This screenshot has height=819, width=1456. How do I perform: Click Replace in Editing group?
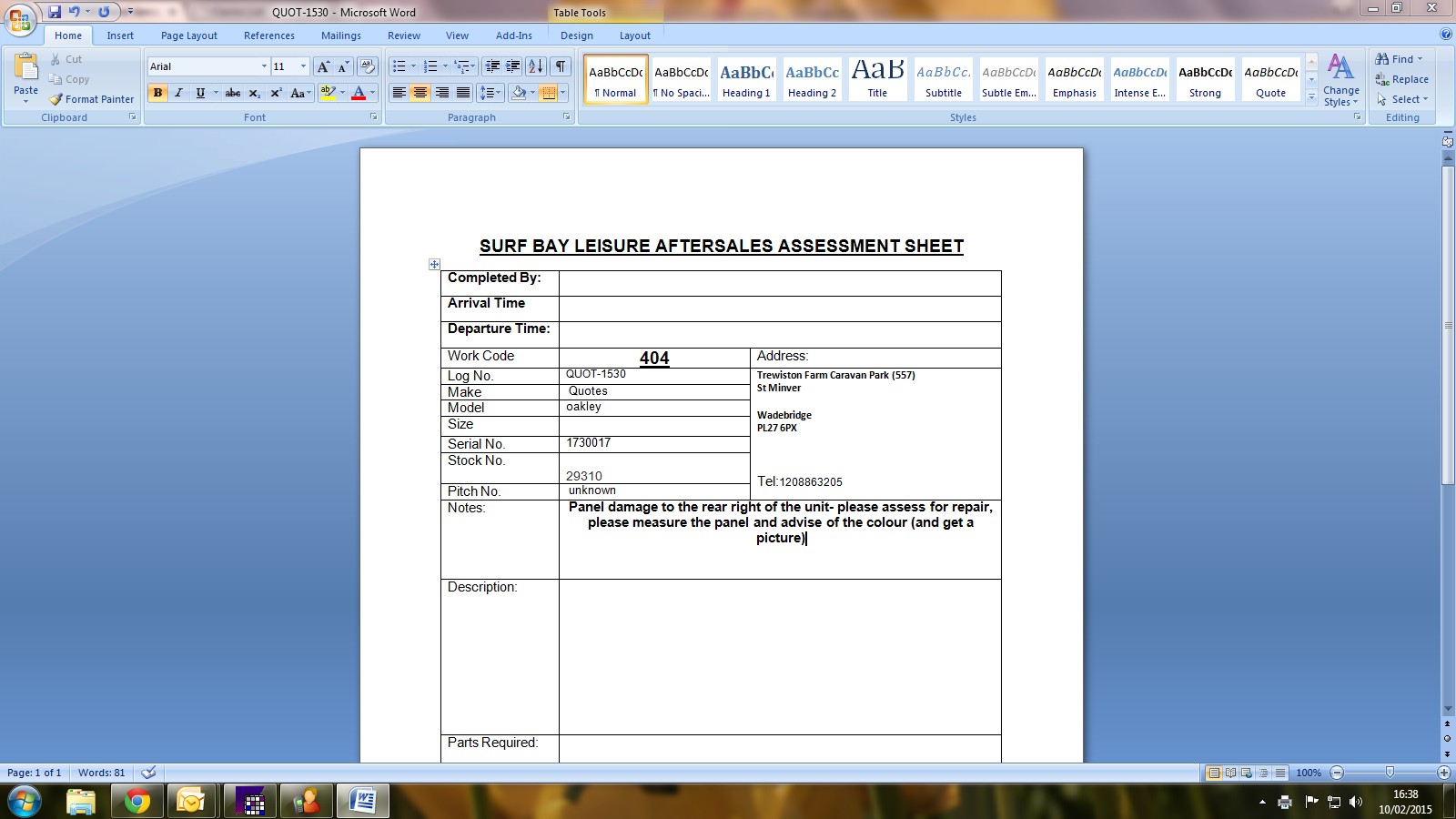click(x=1402, y=79)
